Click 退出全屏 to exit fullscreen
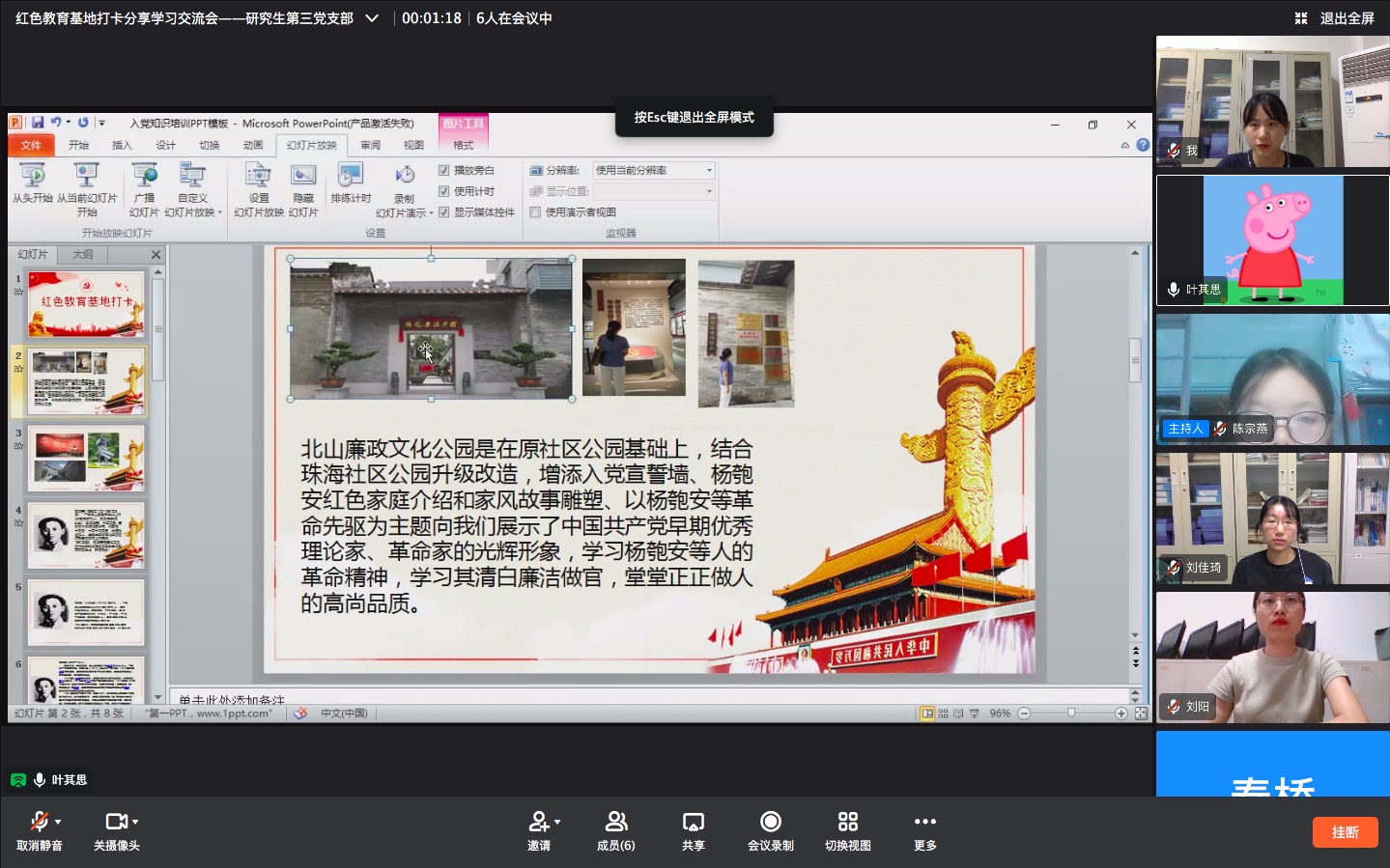This screenshot has width=1390, height=868. [1336, 18]
